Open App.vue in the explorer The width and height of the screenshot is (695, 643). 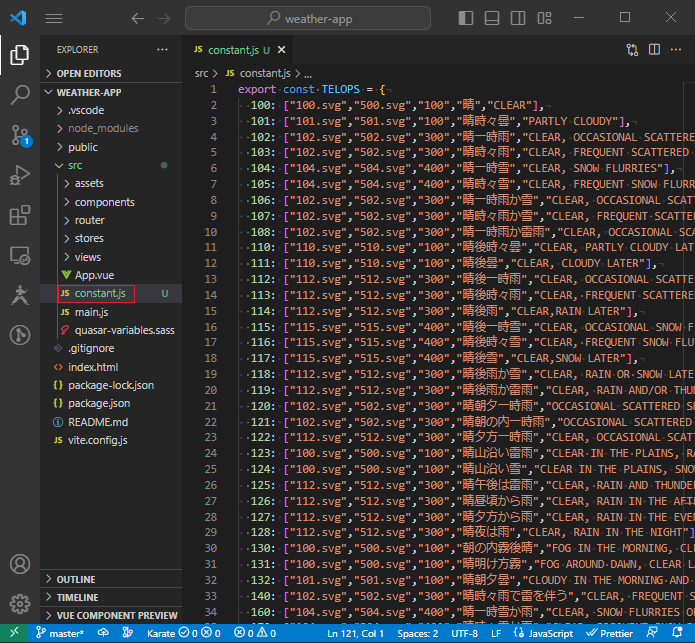tap(111, 275)
